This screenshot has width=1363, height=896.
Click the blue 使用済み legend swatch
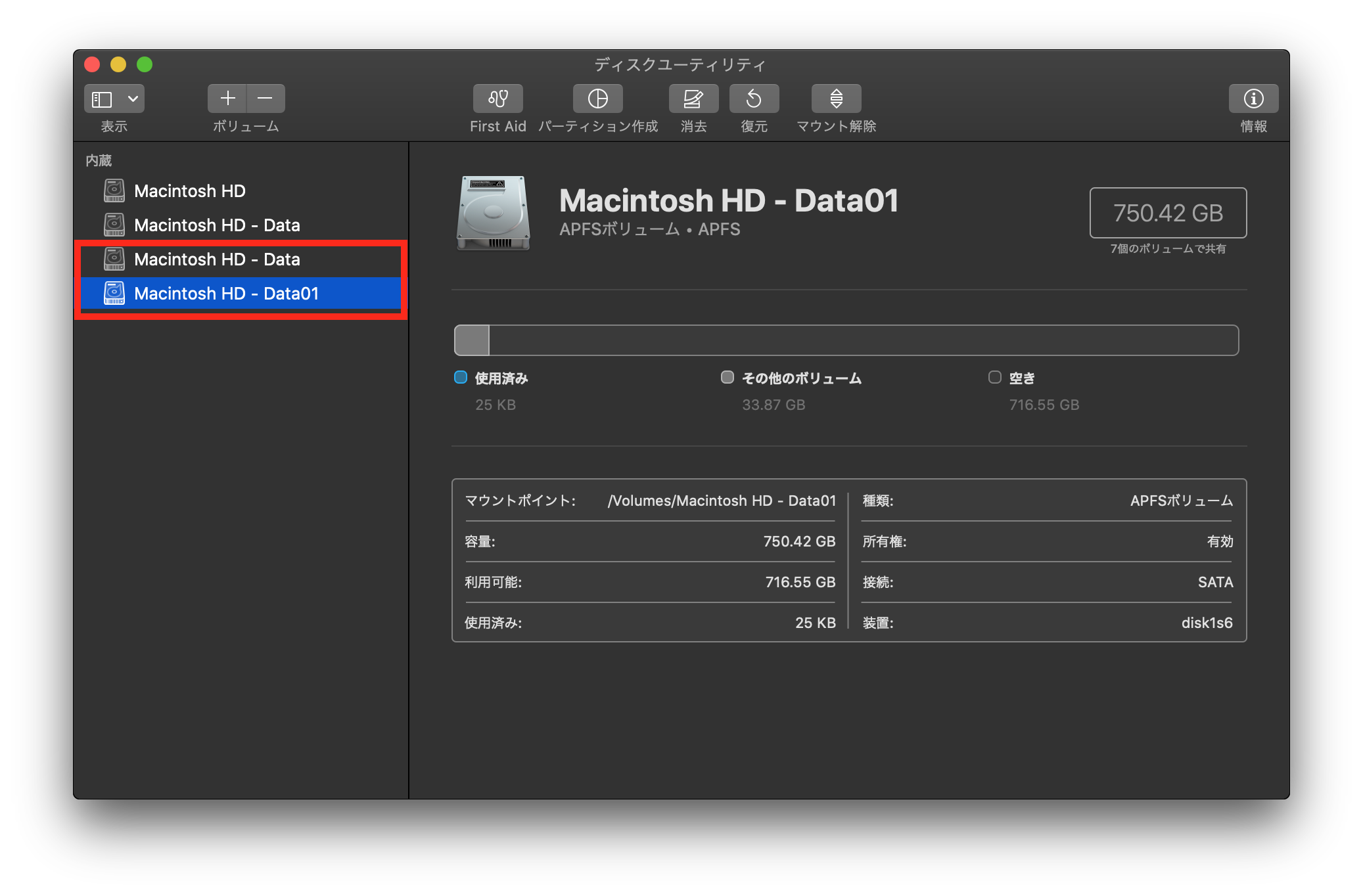(461, 377)
